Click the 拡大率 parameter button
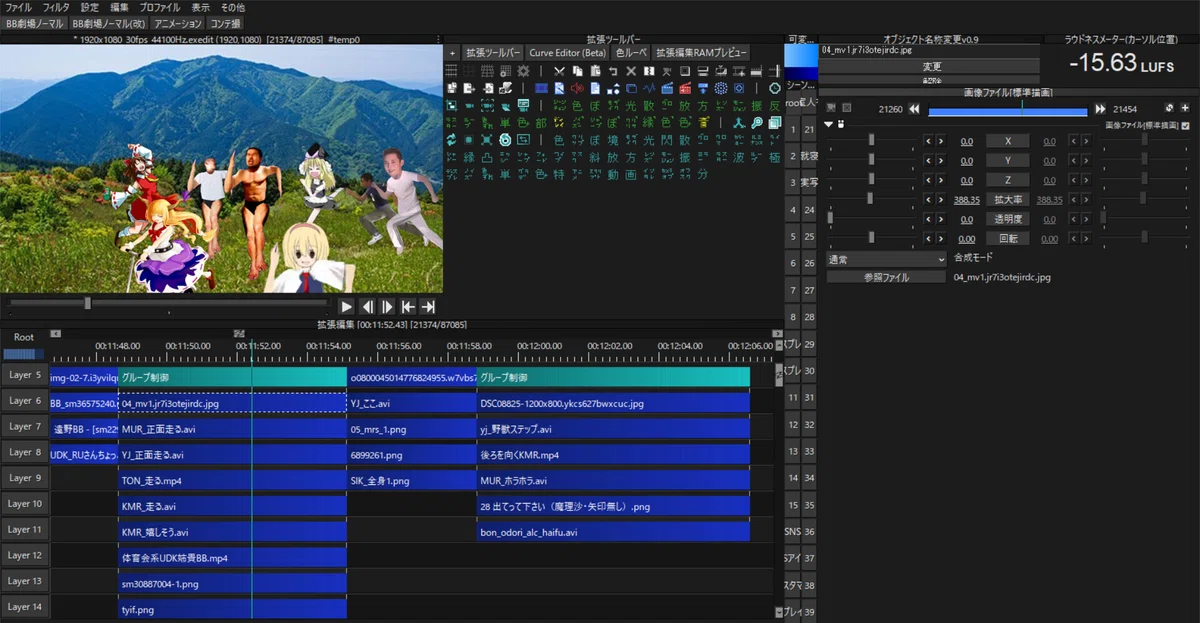The height and width of the screenshot is (623, 1200). click(1007, 199)
